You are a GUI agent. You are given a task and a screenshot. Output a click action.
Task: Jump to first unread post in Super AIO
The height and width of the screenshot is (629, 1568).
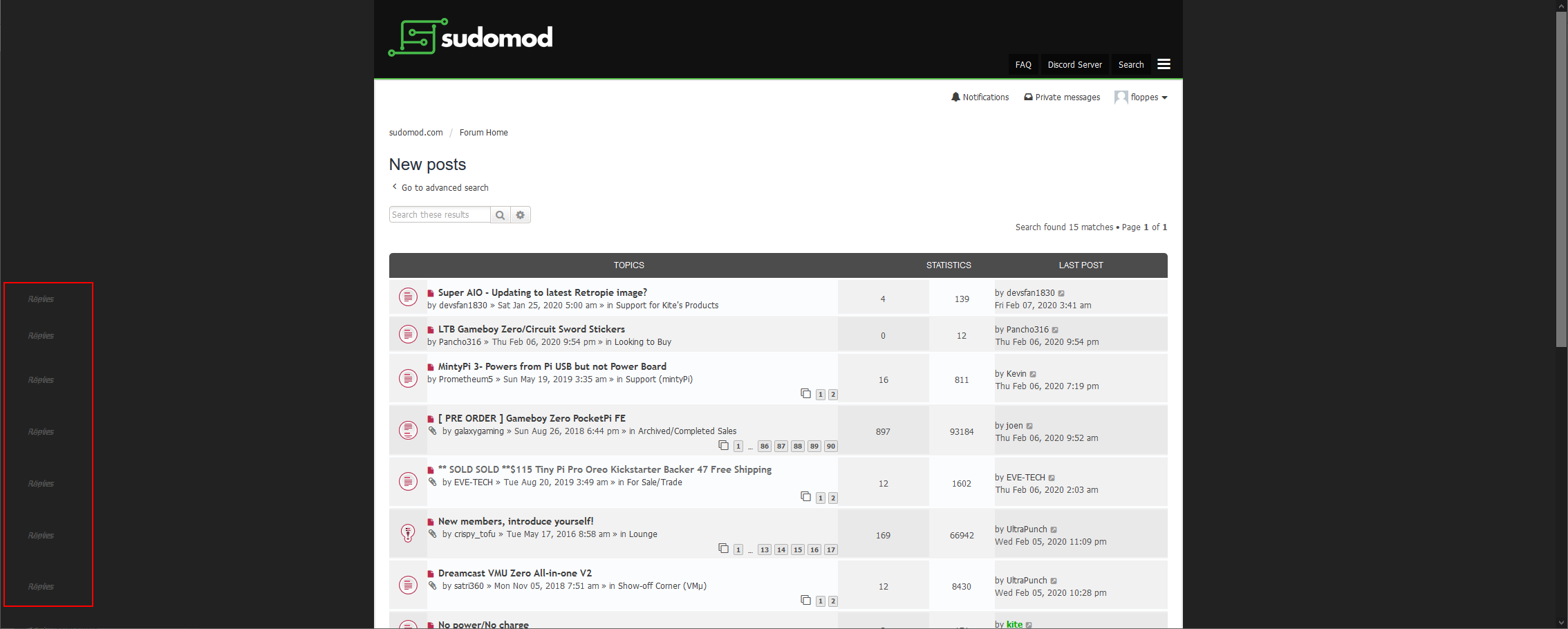click(x=431, y=293)
